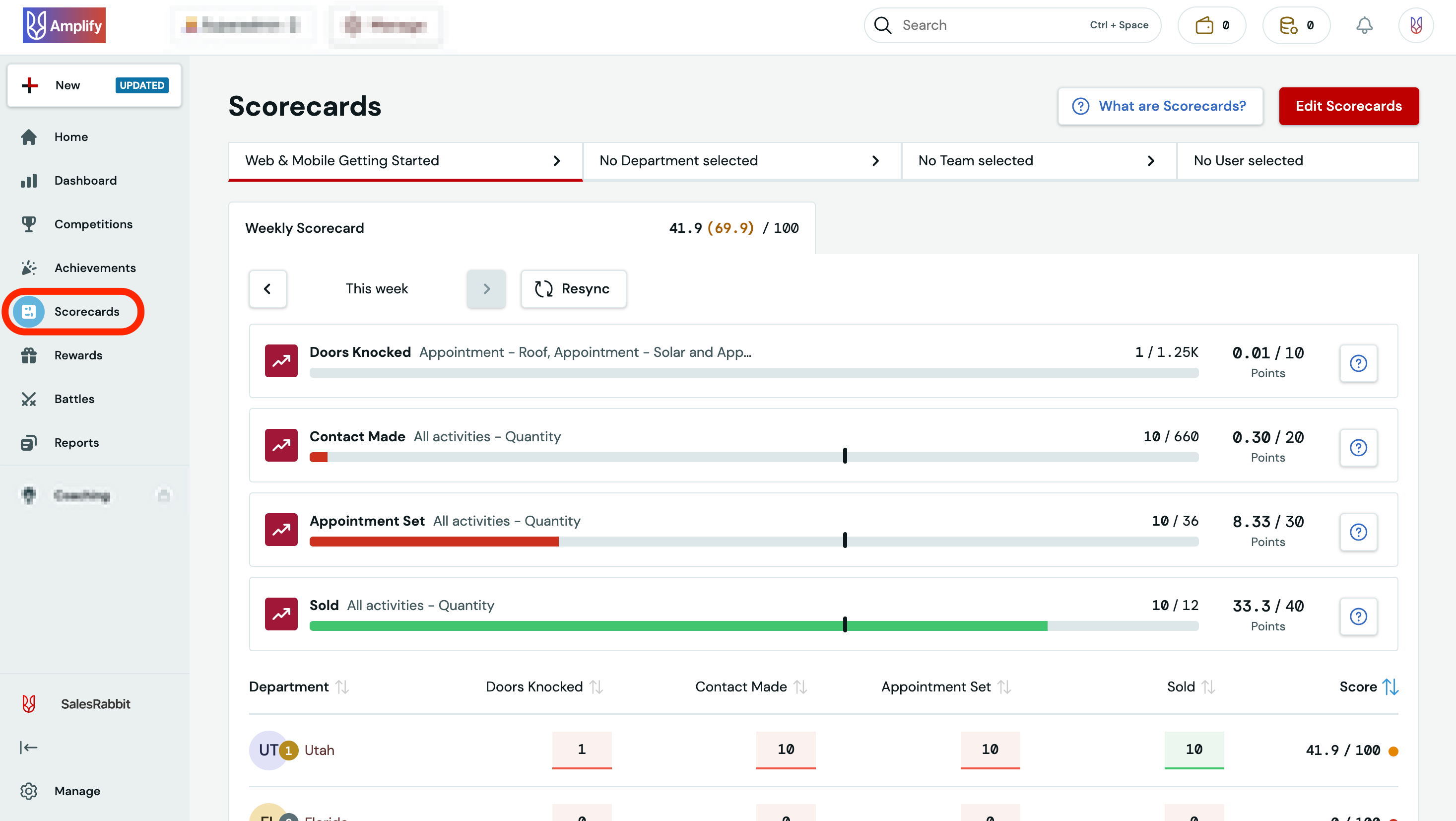The width and height of the screenshot is (1456, 821).
Task: Toggle the Department column sort order
Action: point(343,686)
